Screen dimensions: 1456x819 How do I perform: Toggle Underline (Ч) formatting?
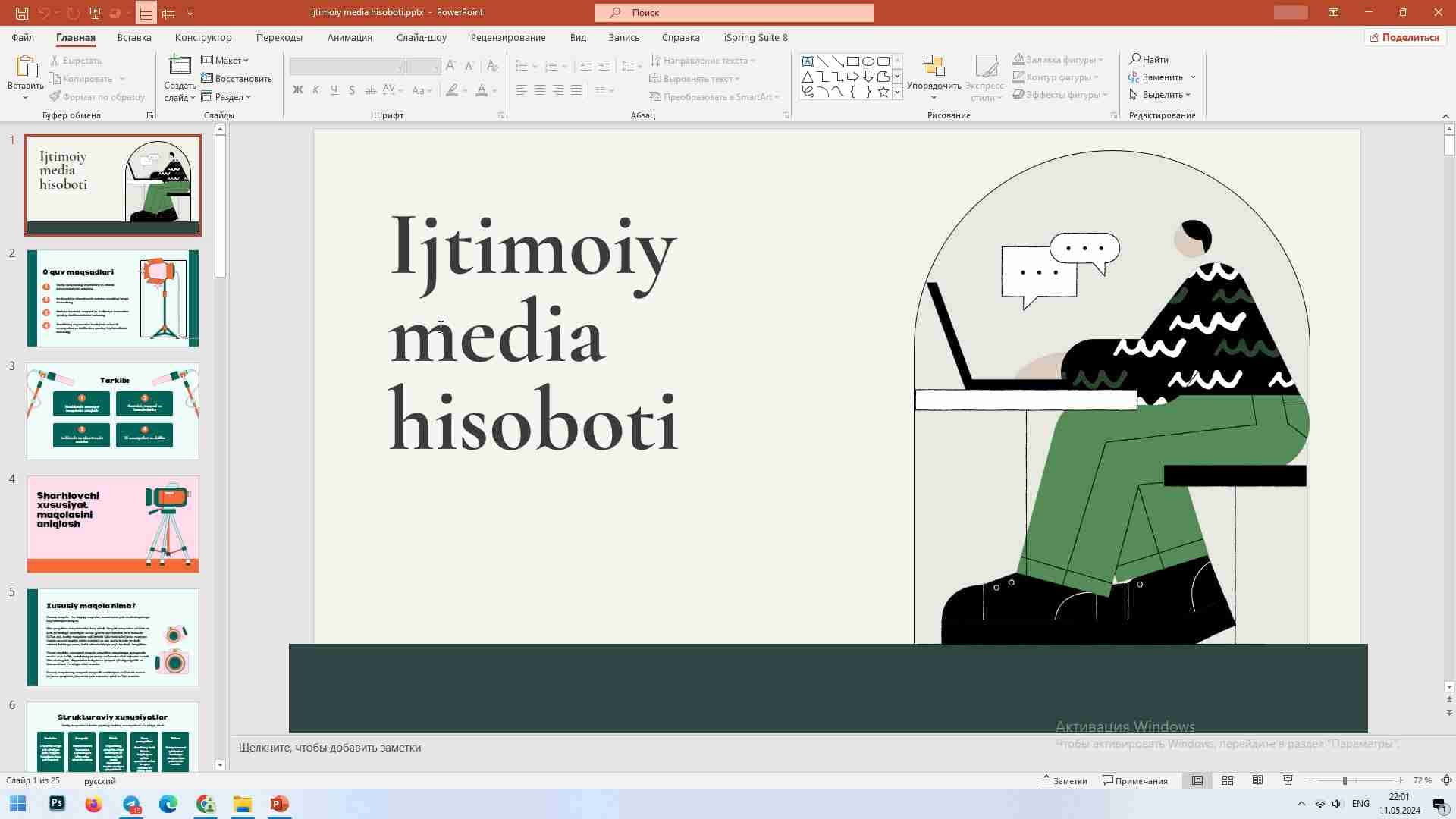coord(334,90)
